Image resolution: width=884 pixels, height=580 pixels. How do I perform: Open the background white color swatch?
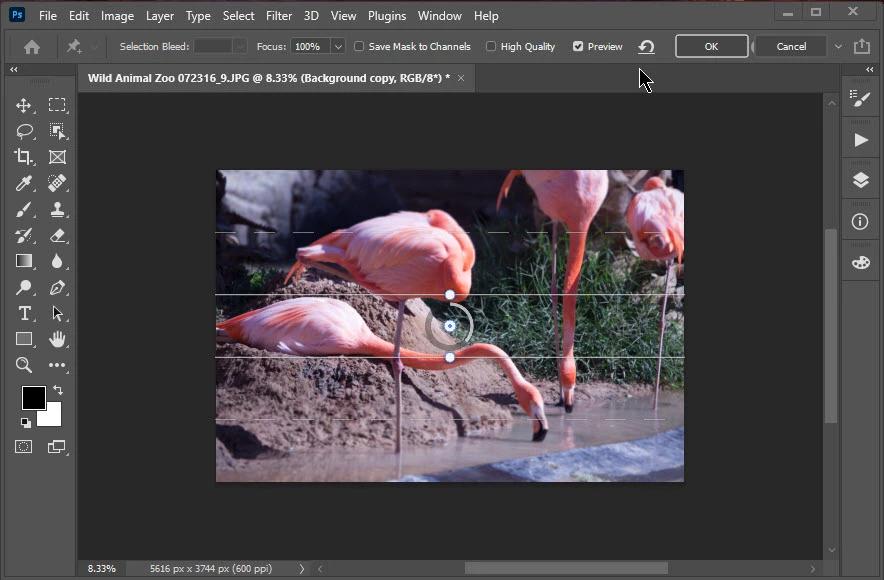(x=52, y=416)
